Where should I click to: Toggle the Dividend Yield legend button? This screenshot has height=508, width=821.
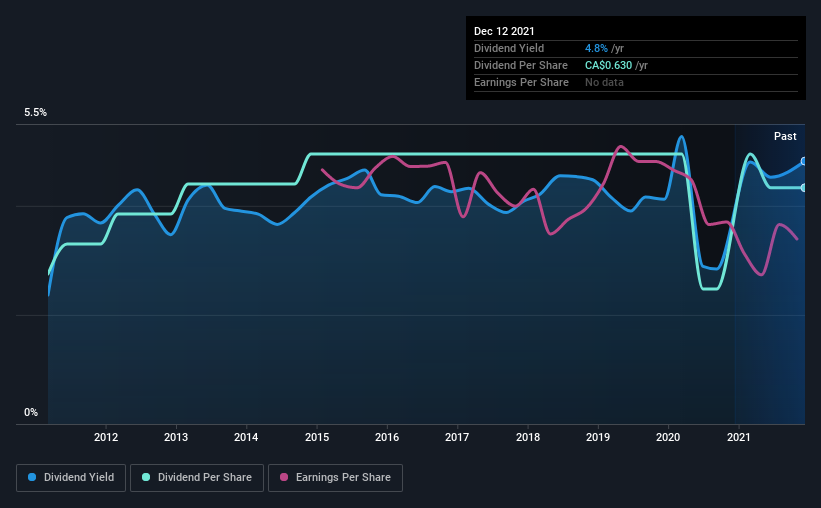point(71,478)
